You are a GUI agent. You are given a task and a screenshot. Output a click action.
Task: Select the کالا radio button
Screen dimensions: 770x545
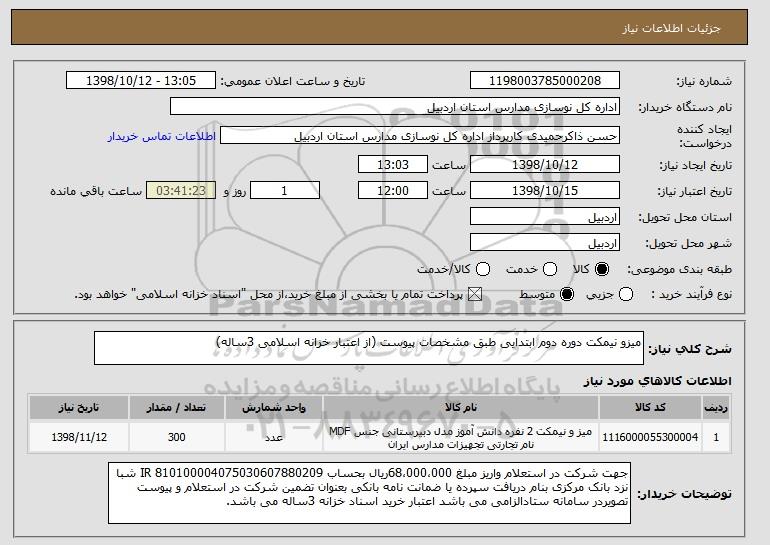point(602,269)
